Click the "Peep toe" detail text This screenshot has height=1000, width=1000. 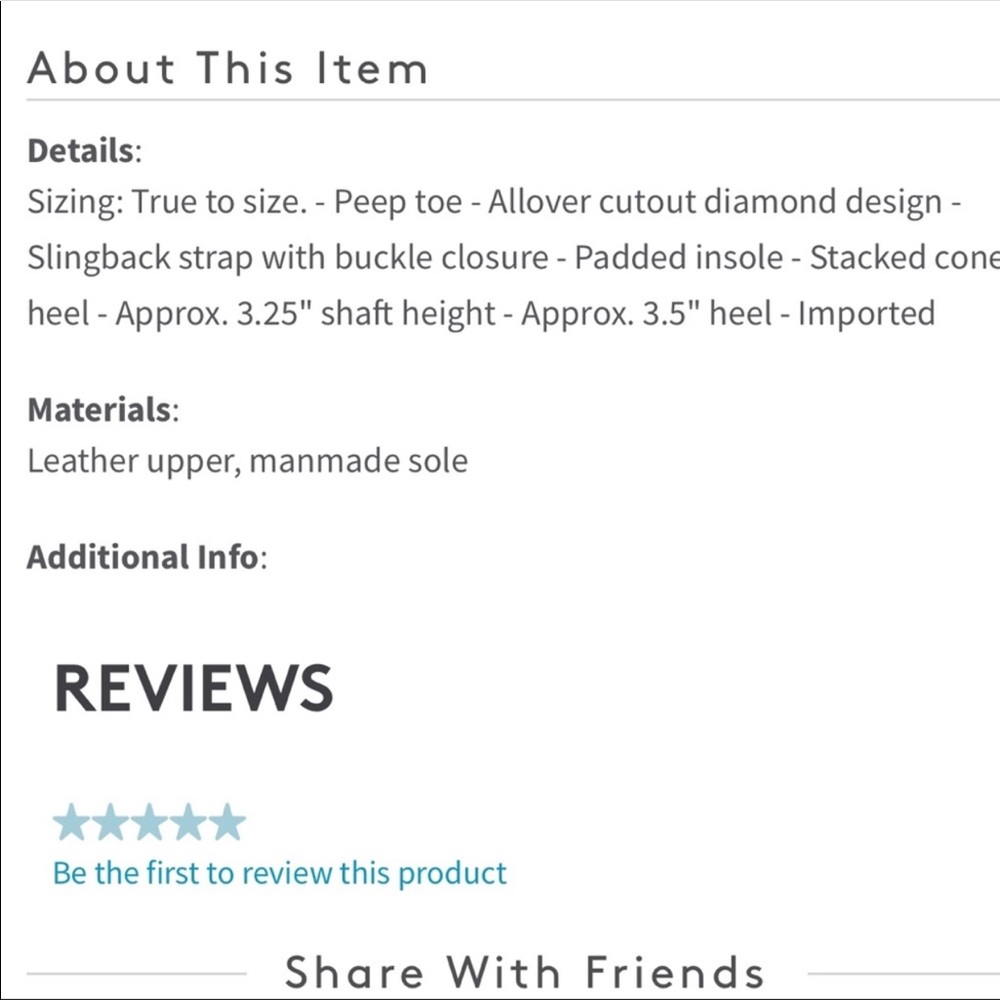(398, 203)
